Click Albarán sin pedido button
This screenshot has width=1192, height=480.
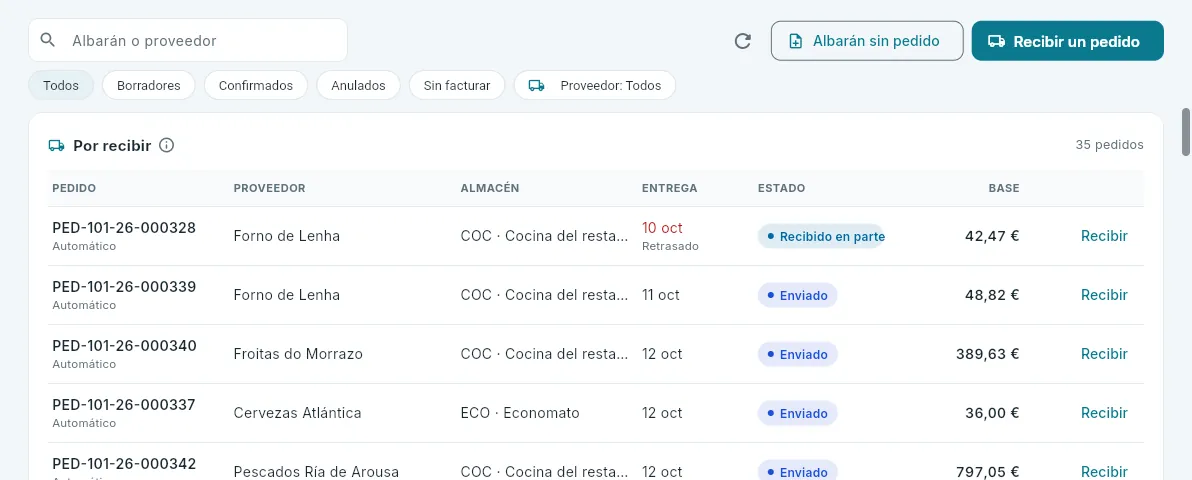click(867, 41)
